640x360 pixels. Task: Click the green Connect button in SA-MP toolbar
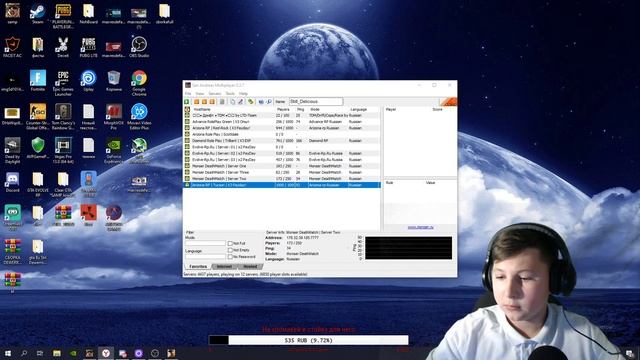(187, 102)
